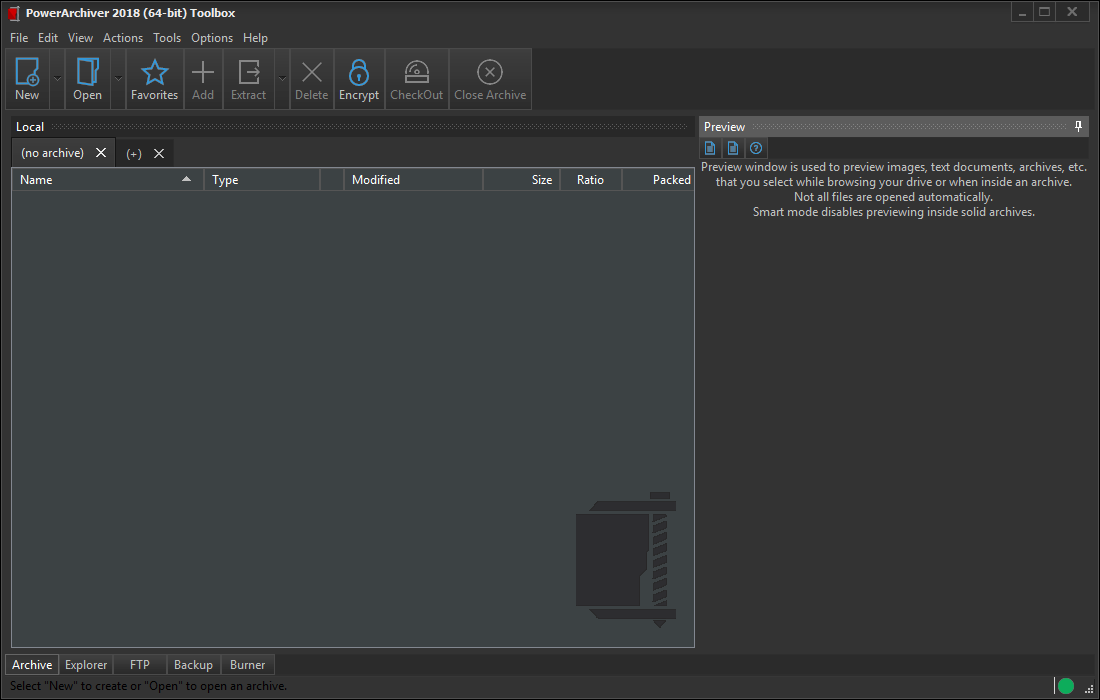Toggle the Name column sort arrow

click(187, 180)
